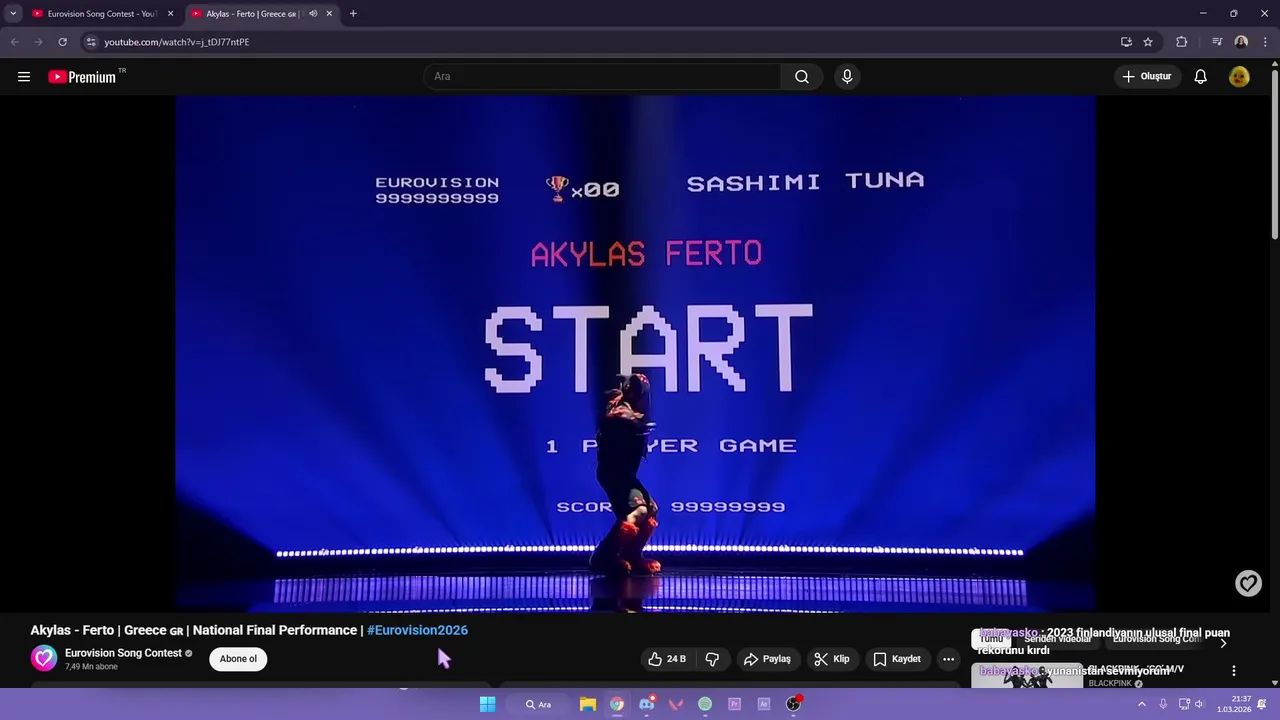The width and height of the screenshot is (1280, 720).
Task: Open the YouTube guide hamburger menu
Action: click(x=24, y=77)
